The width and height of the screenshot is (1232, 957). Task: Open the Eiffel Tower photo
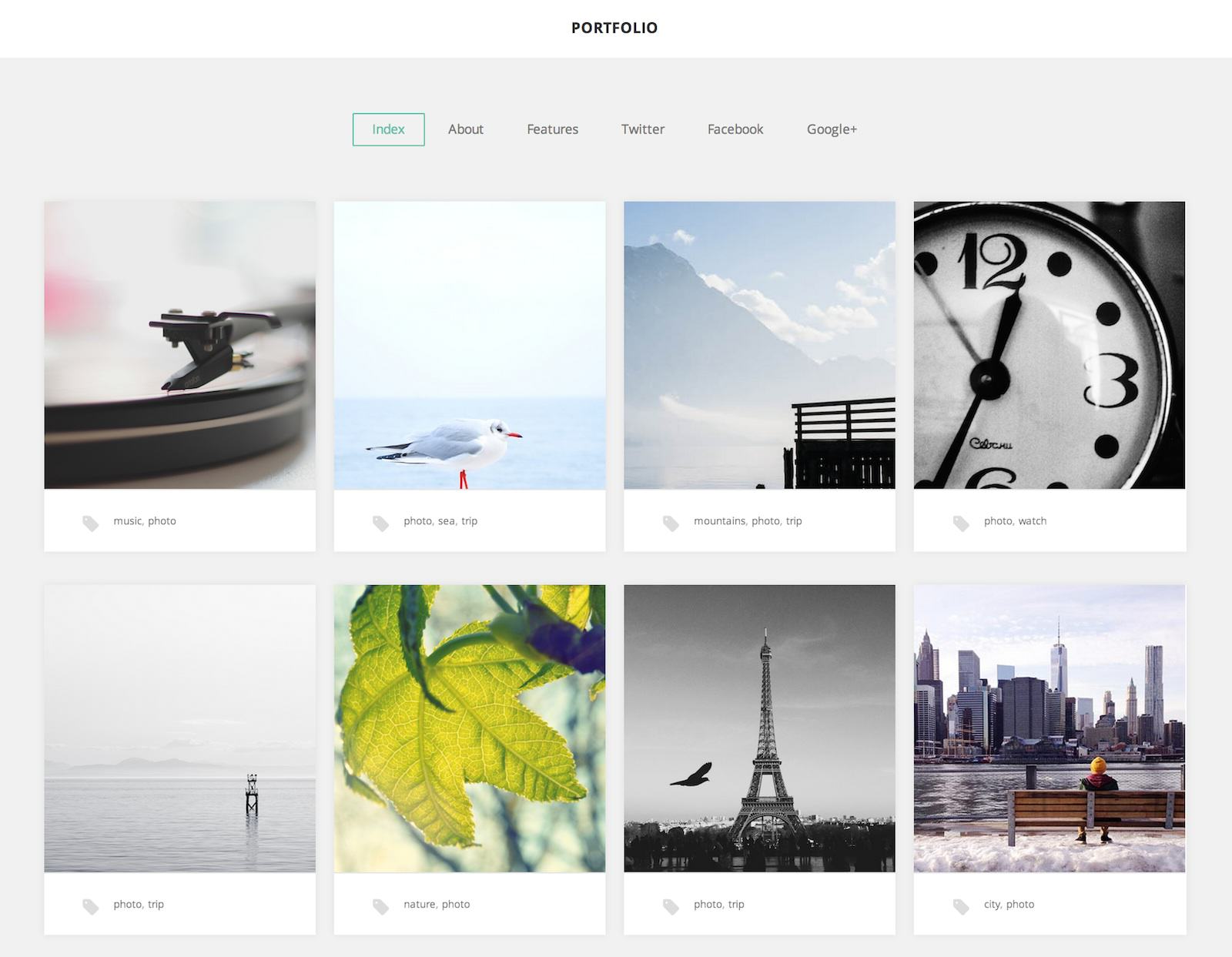(759, 728)
